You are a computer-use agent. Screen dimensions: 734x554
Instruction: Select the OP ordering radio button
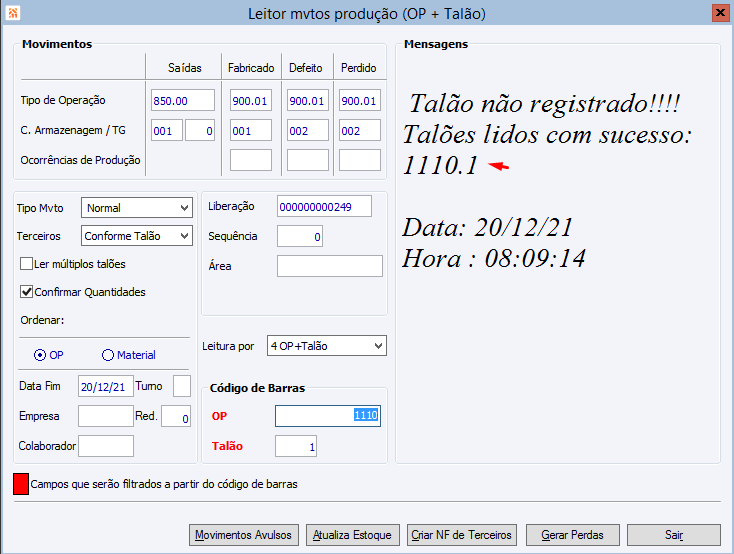click(40, 355)
